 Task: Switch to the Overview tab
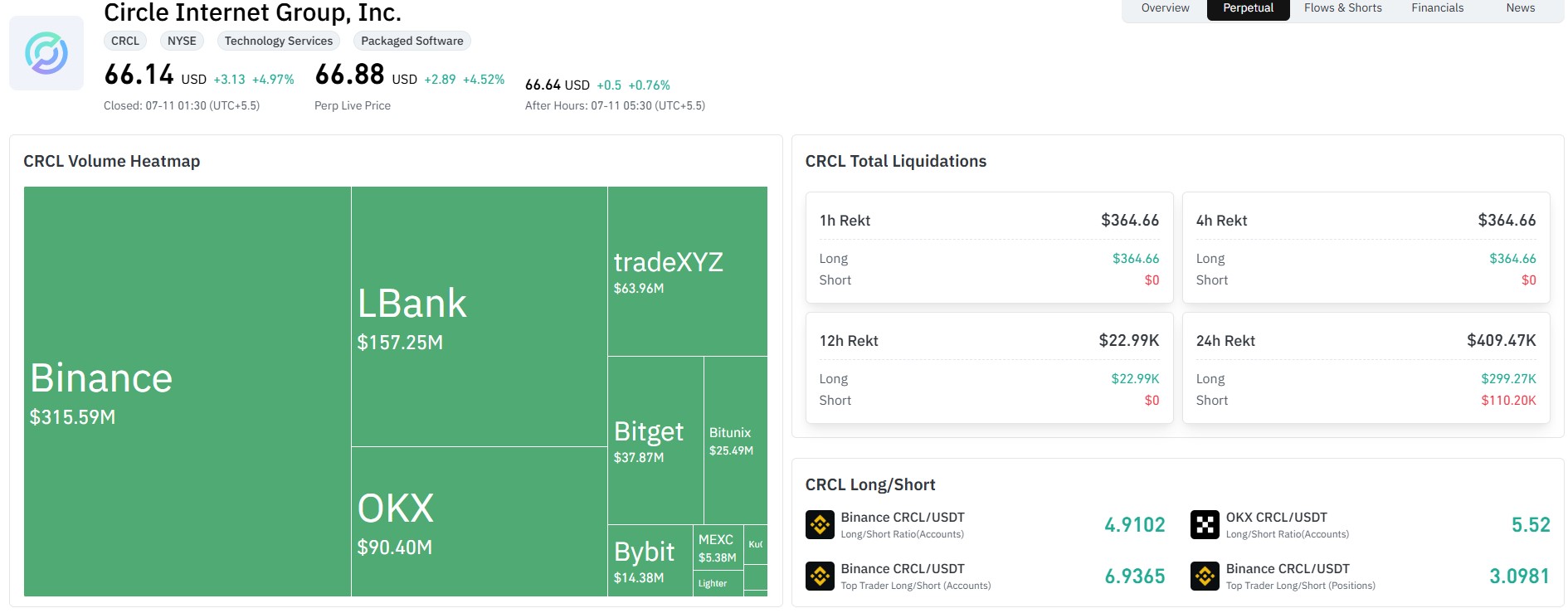pyautogui.click(x=1165, y=8)
